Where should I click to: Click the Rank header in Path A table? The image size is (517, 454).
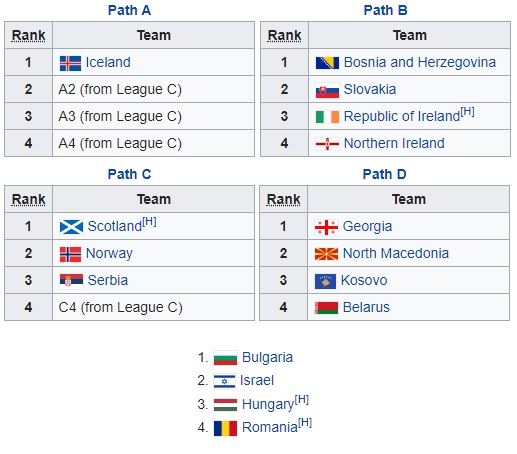click(28, 35)
